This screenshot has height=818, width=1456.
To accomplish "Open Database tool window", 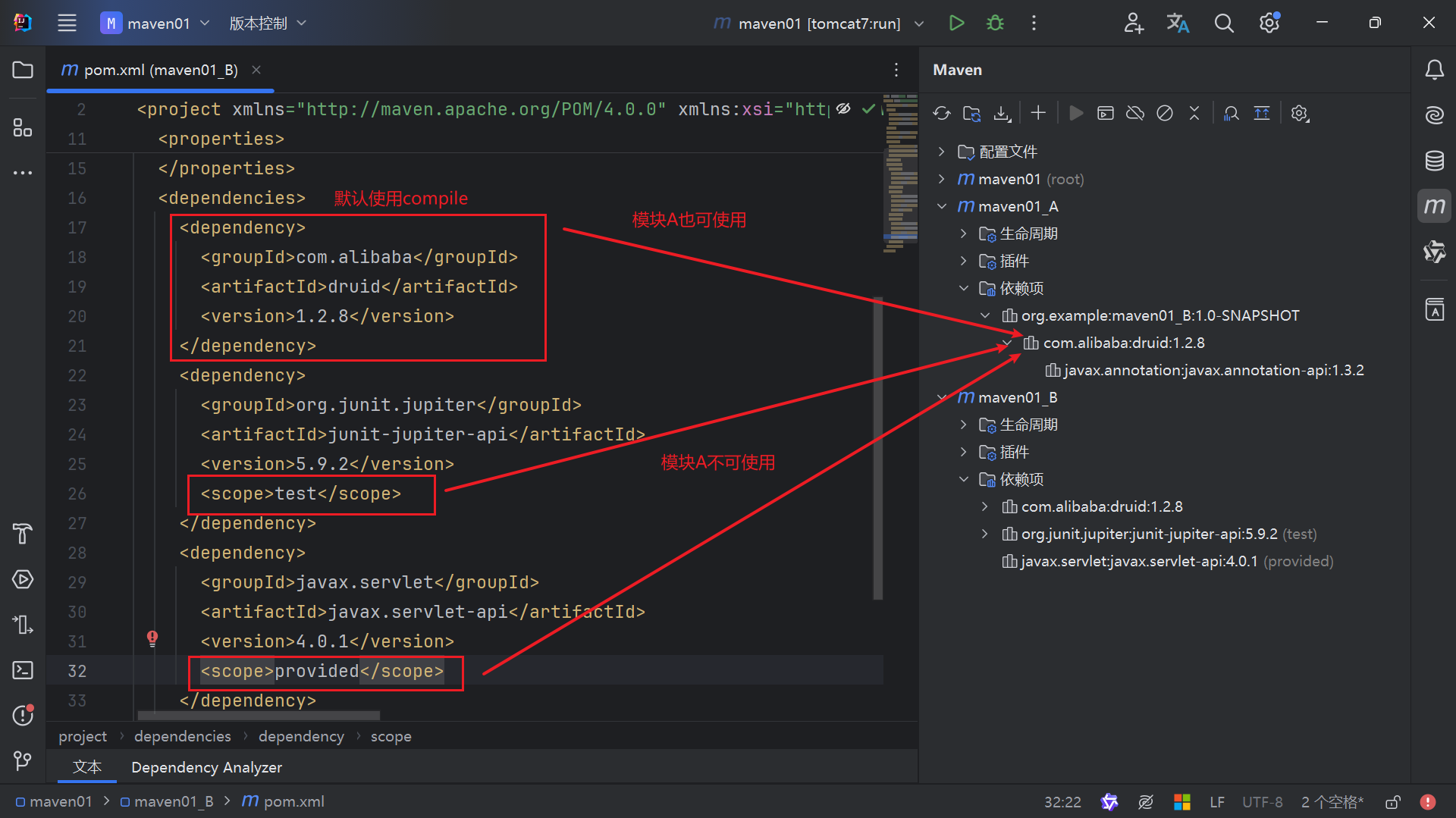I will (x=1434, y=161).
